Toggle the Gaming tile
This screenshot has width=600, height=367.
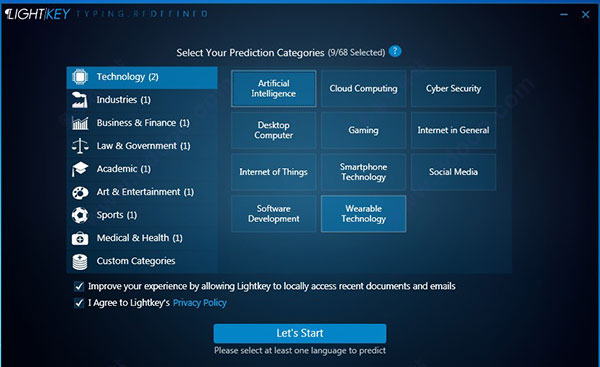point(364,130)
